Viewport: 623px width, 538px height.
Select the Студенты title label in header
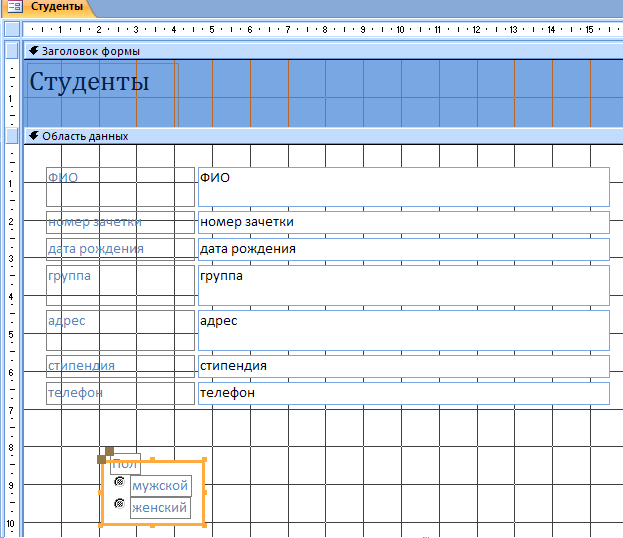point(103,95)
